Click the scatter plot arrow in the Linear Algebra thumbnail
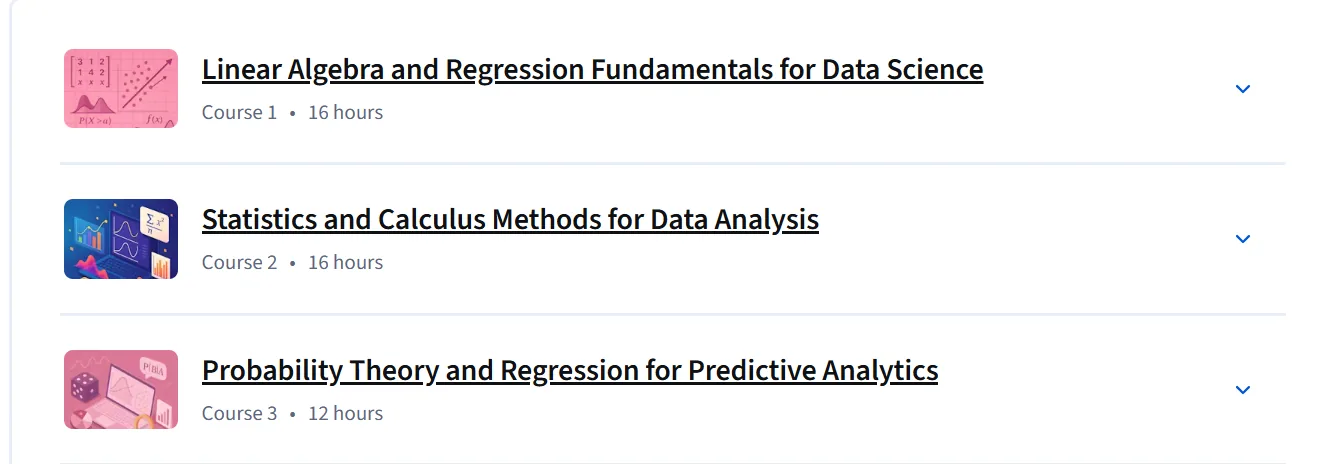Image resolution: width=1322 pixels, height=464 pixels. tap(147, 84)
